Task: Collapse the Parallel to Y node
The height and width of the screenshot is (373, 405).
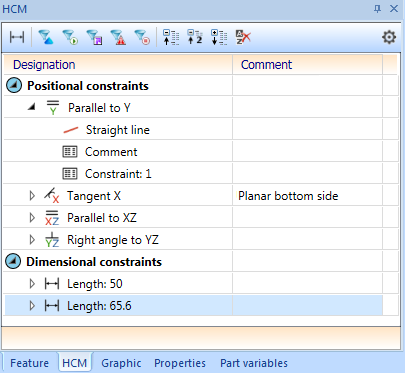Action: pos(32,107)
